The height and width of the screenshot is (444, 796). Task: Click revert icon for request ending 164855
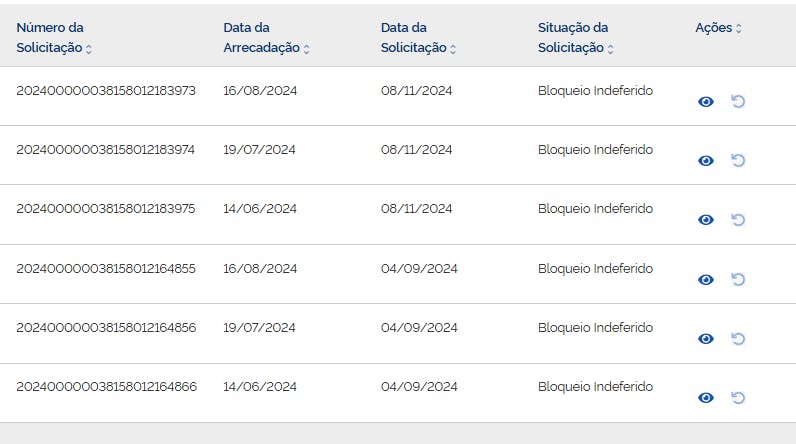738,279
